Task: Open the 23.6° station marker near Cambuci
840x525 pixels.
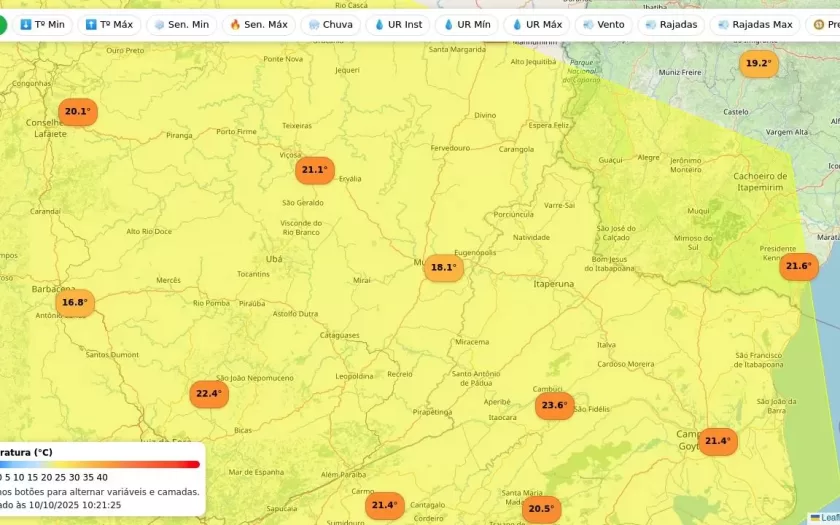Action: 554,406
